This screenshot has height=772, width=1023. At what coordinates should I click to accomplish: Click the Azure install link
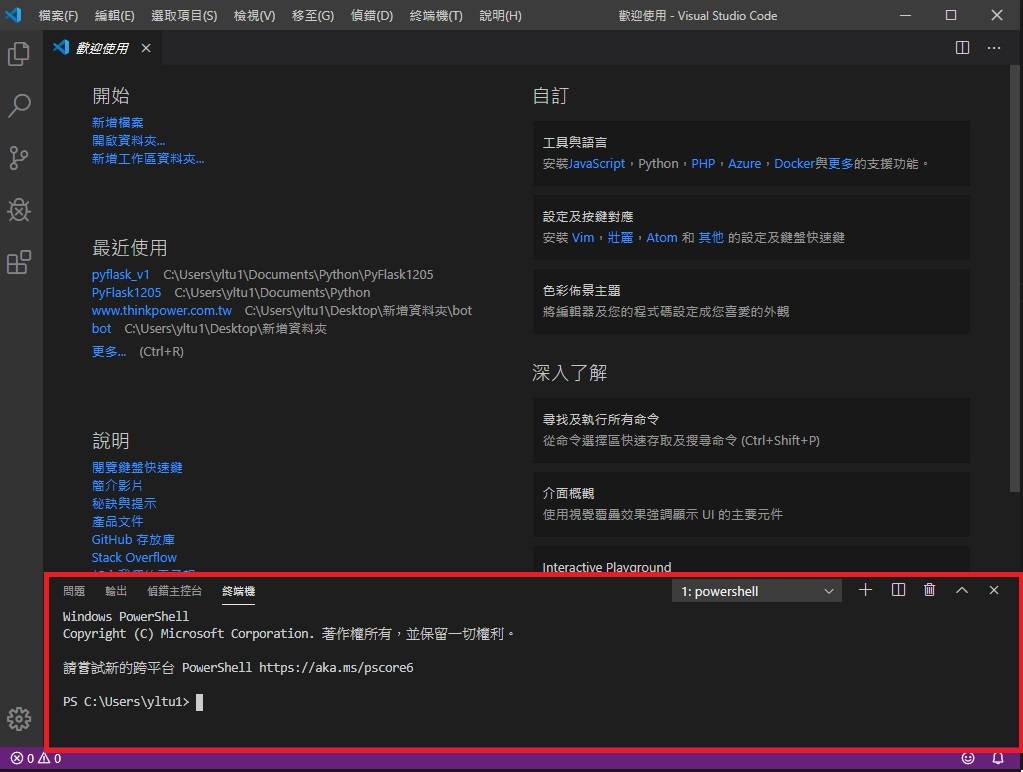pyautogui.click(x=744, y=164)
